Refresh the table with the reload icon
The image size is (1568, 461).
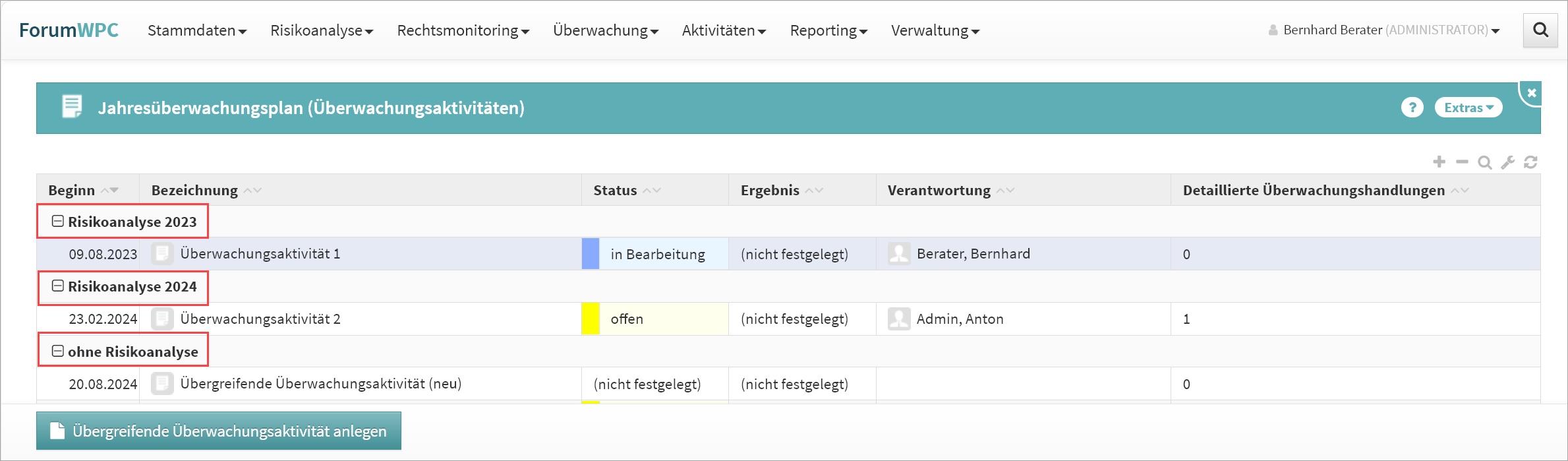(1530, 162)
